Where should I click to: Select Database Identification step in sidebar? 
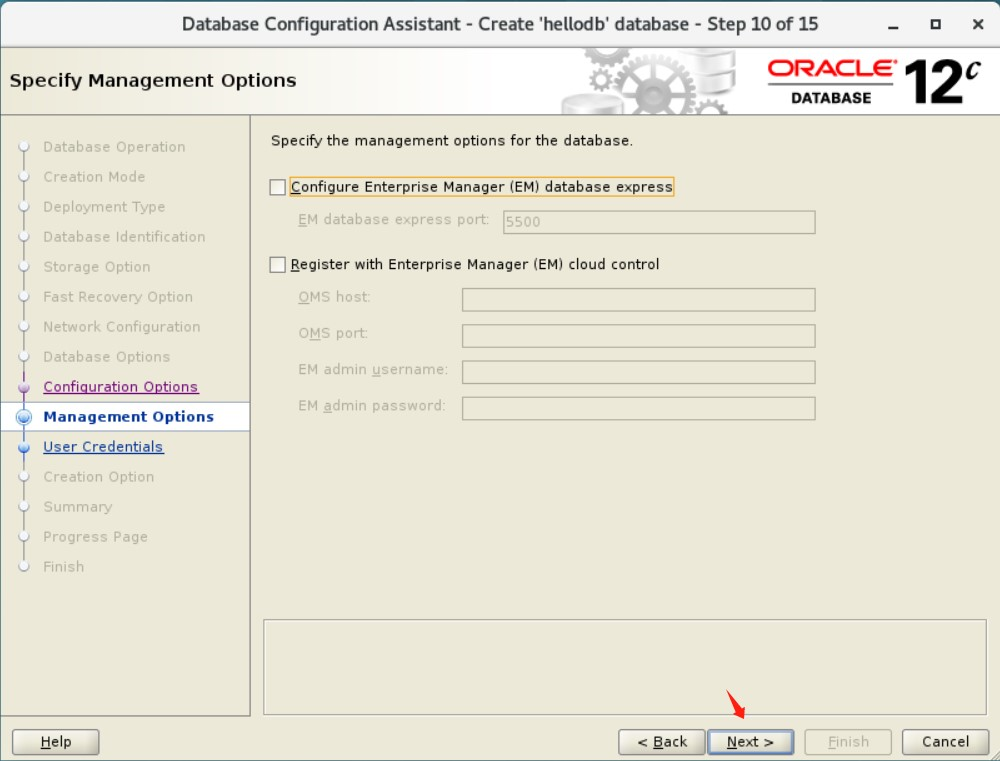[124, 237]
